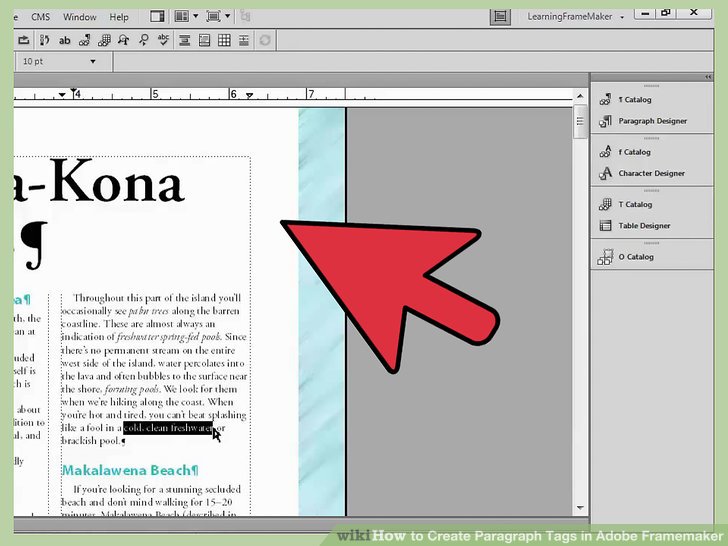The height and width of the screenshot is (546, 728).
Task: Click the spell check abc icon
Action: tap(165, 41)
